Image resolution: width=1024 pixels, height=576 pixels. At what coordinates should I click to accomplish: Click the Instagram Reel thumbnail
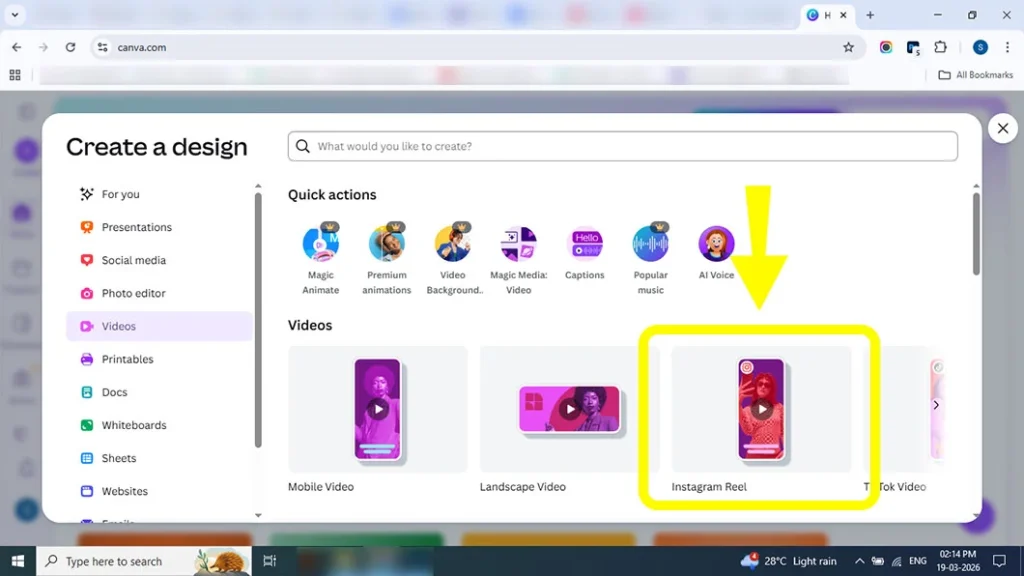coord(761,409)
